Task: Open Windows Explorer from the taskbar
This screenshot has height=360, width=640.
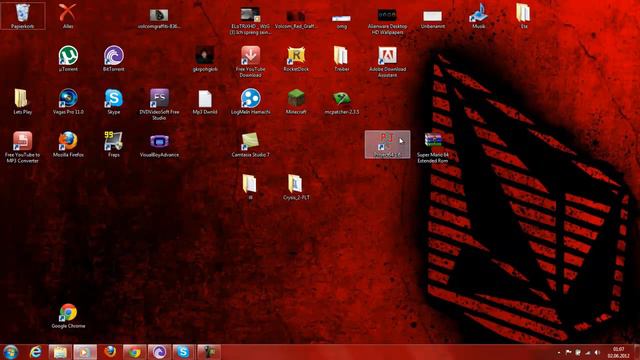Action: (x=60, y=352)
